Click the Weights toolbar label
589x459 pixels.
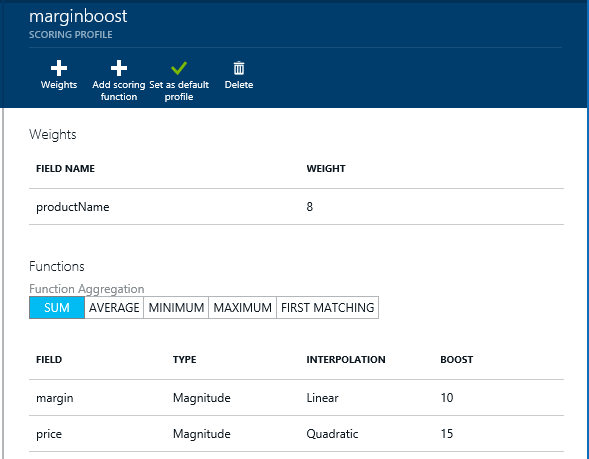59,85
